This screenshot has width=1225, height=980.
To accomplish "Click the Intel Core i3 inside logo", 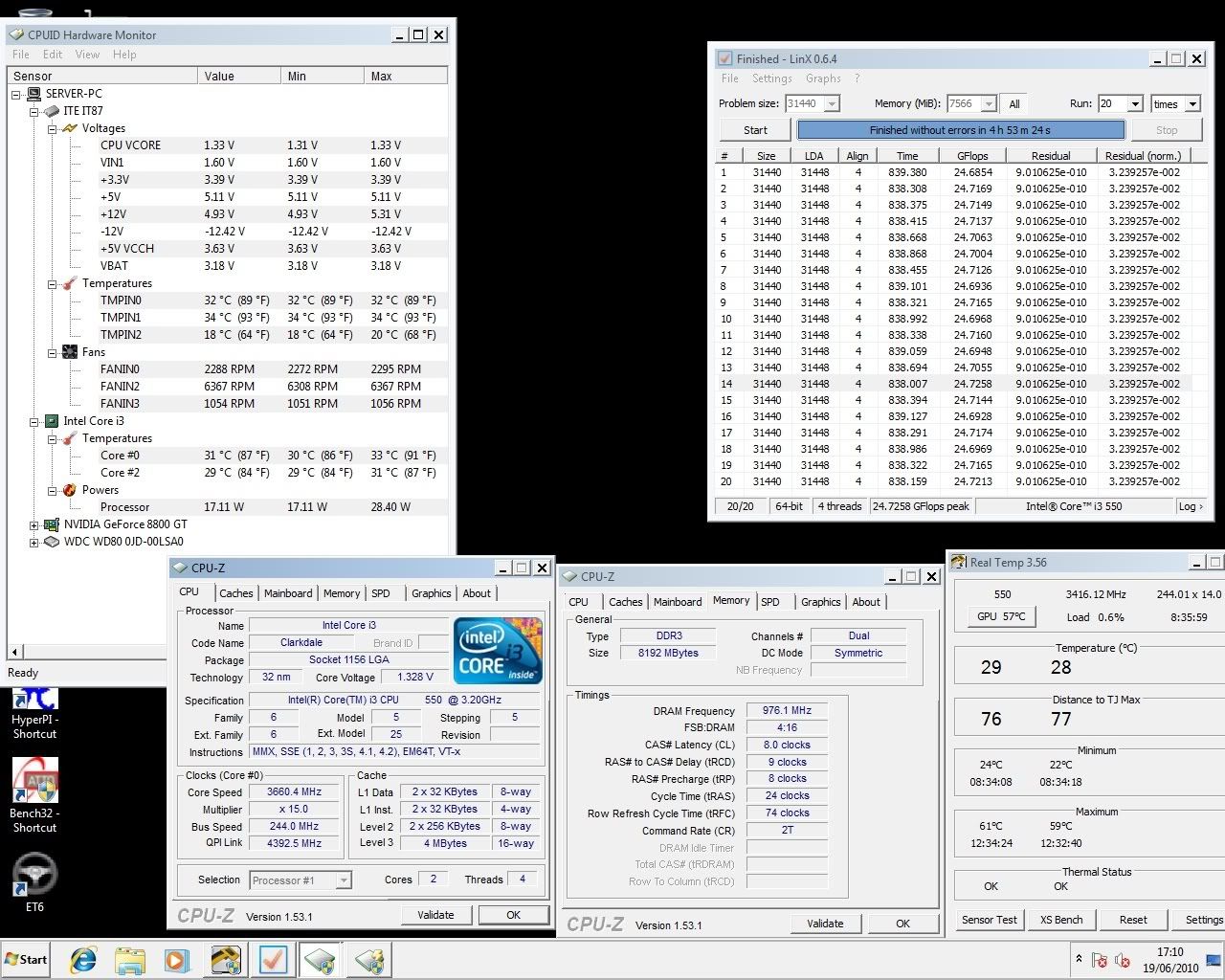I will coord(498,650).
